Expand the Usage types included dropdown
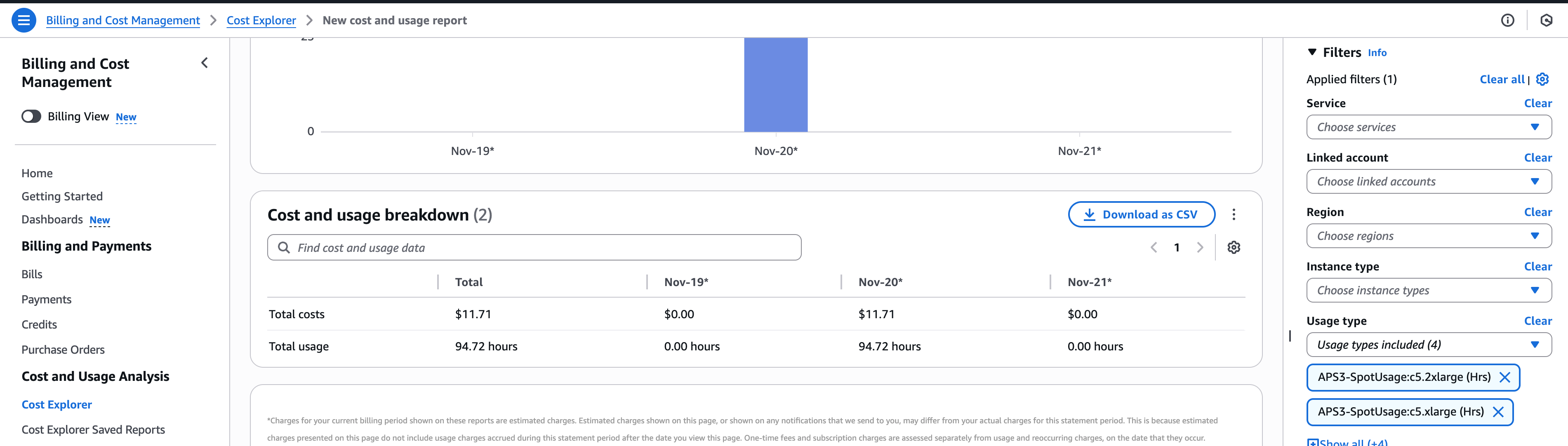 1428,345
